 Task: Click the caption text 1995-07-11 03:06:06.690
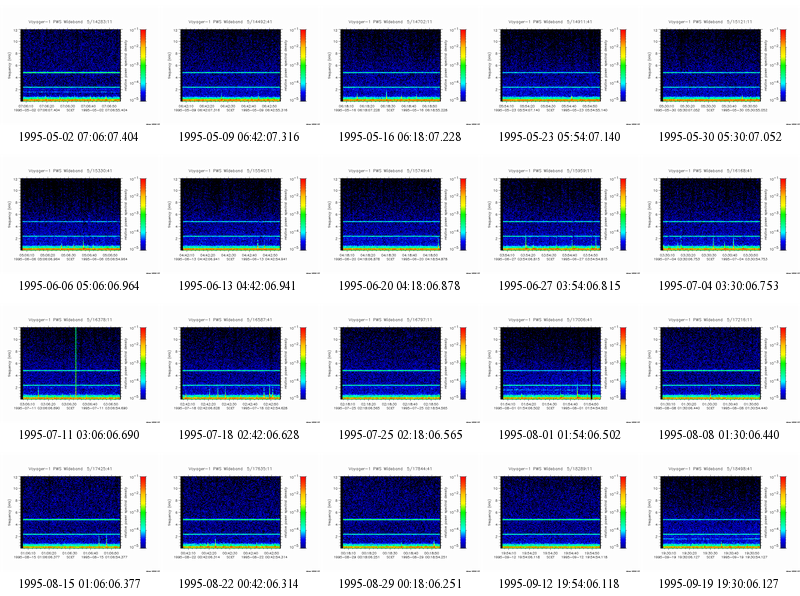(x=79, y=435)
